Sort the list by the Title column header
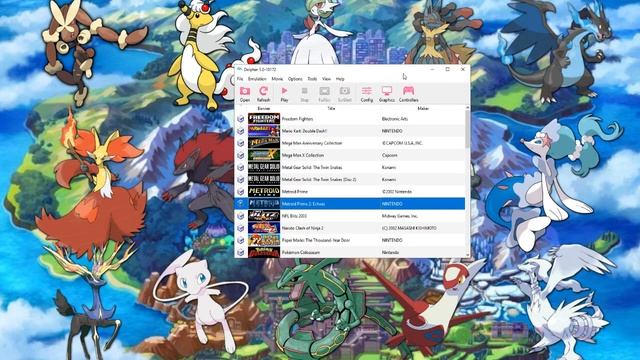Image resolution: width=640 pixels, height=360 pixels. tap(331, 109)
